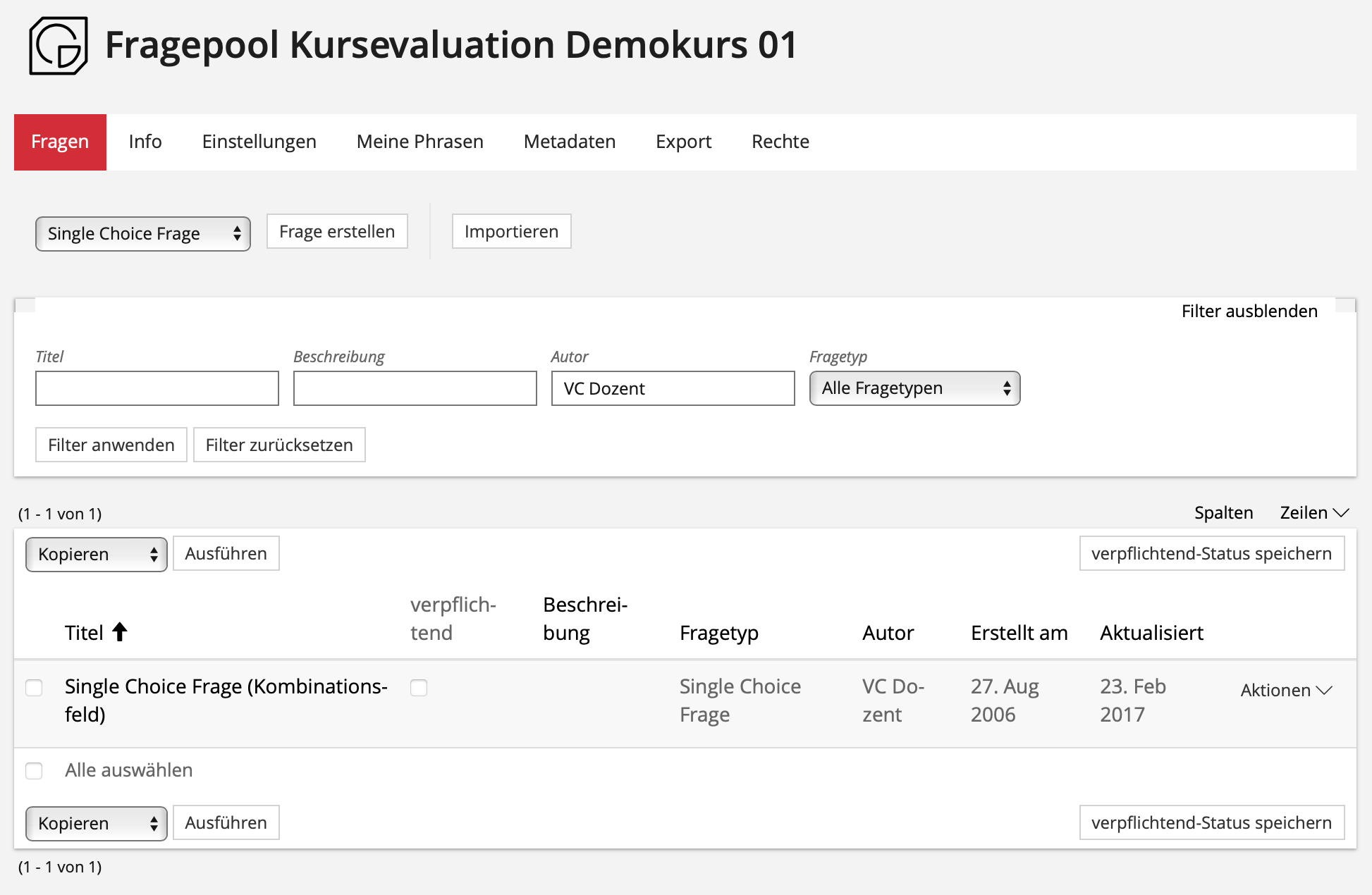Click the Importieren button

511,232
